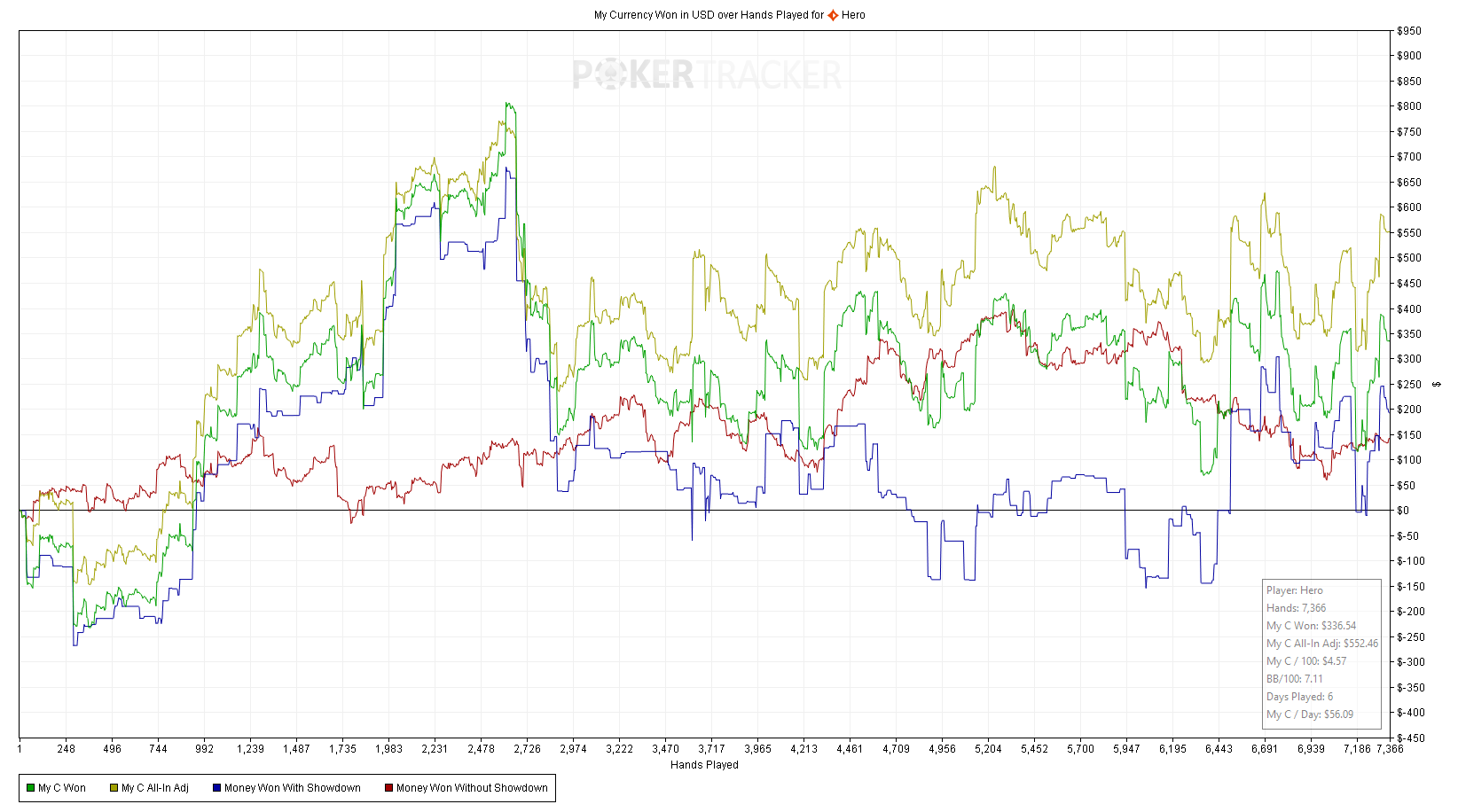
Task: Click the $0 y-axis label
Action: tap(1403, 511)
